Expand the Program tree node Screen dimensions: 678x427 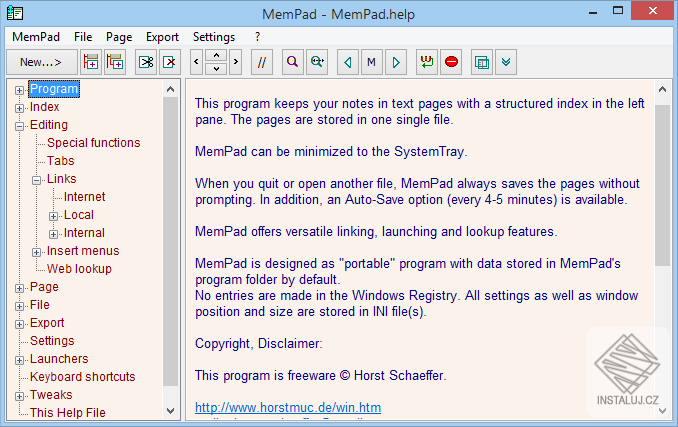pyautogui.click(x=19, y=90)
